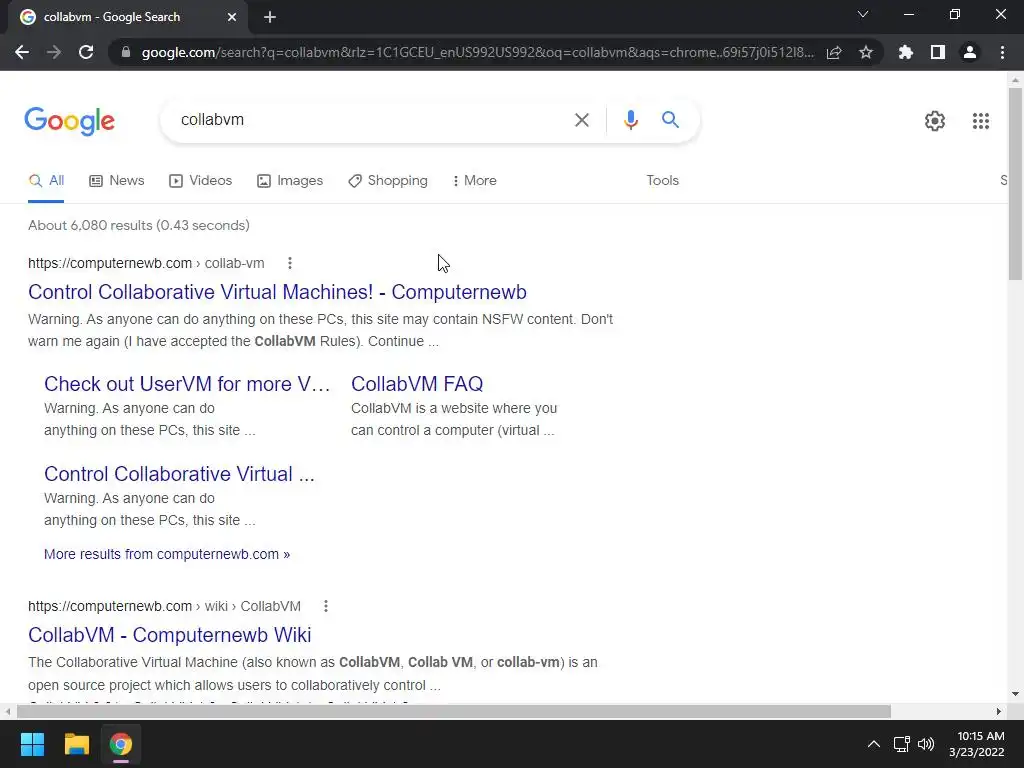Click the About 6,080 results text
The width and height of the screenshot is (1024, 768).
pyautogui.click(x=139, y=225)
